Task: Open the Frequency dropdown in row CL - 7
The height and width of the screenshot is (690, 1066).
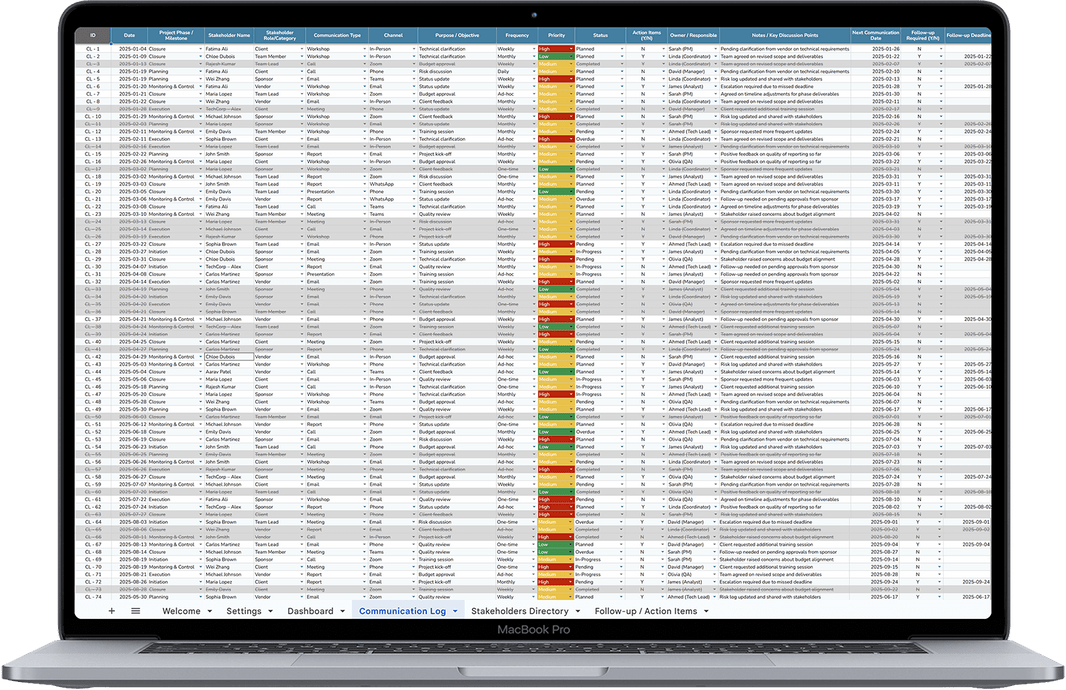Action: tap(534, 94)
